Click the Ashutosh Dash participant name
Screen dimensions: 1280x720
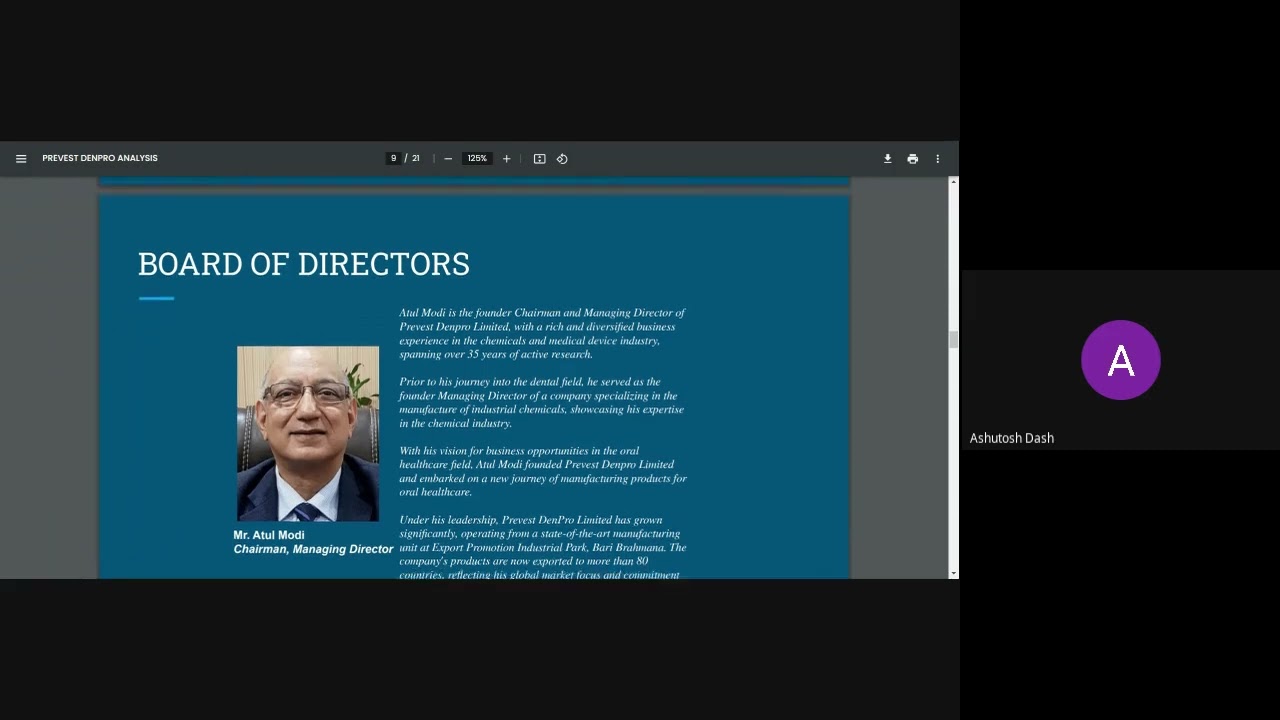(x=1012, y=438)
